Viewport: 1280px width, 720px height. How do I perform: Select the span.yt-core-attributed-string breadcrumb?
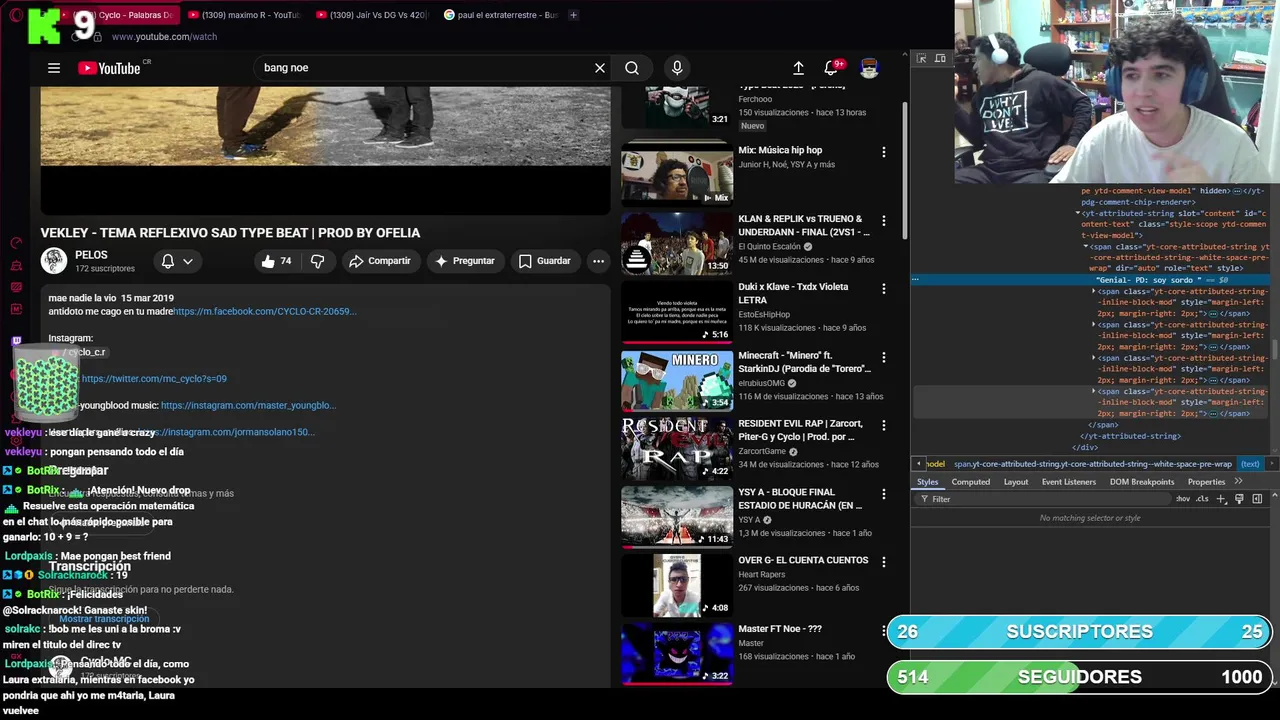click(x=1092, y=464)
